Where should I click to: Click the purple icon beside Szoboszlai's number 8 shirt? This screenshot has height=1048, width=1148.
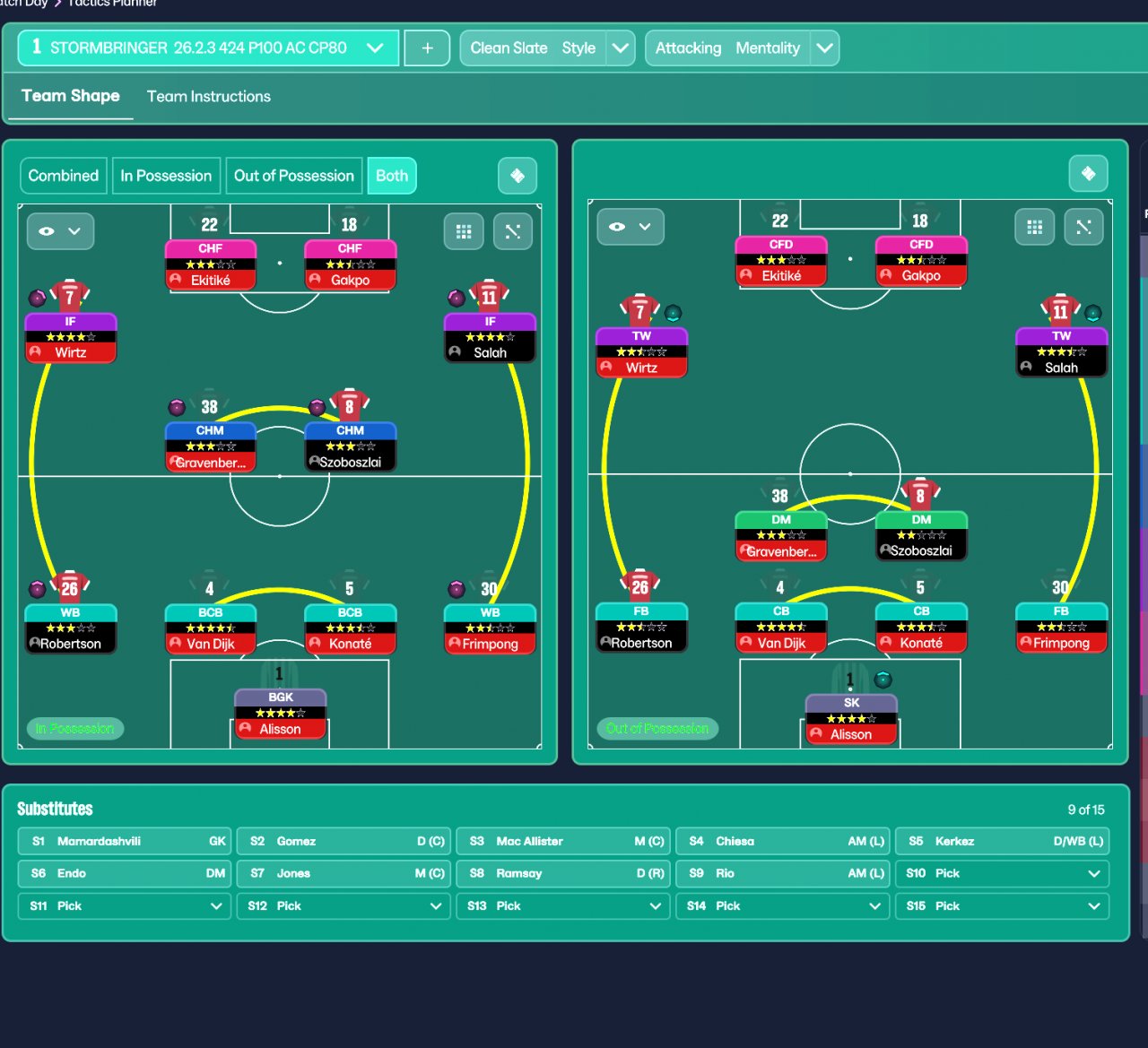pos(317,408)
